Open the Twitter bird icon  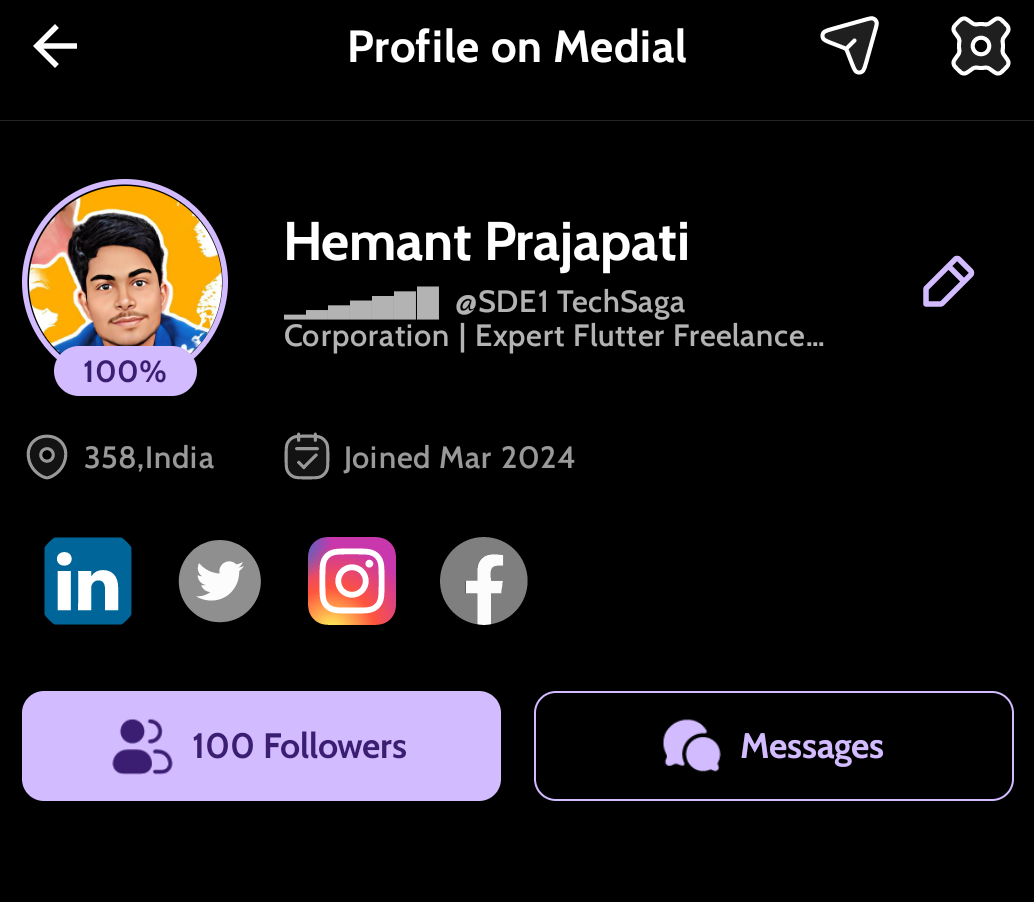point(220,581)
